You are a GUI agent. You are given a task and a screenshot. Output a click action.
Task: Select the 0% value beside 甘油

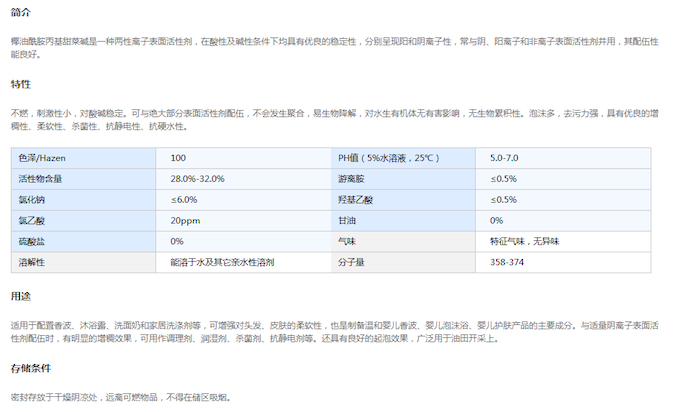[563, 220]
